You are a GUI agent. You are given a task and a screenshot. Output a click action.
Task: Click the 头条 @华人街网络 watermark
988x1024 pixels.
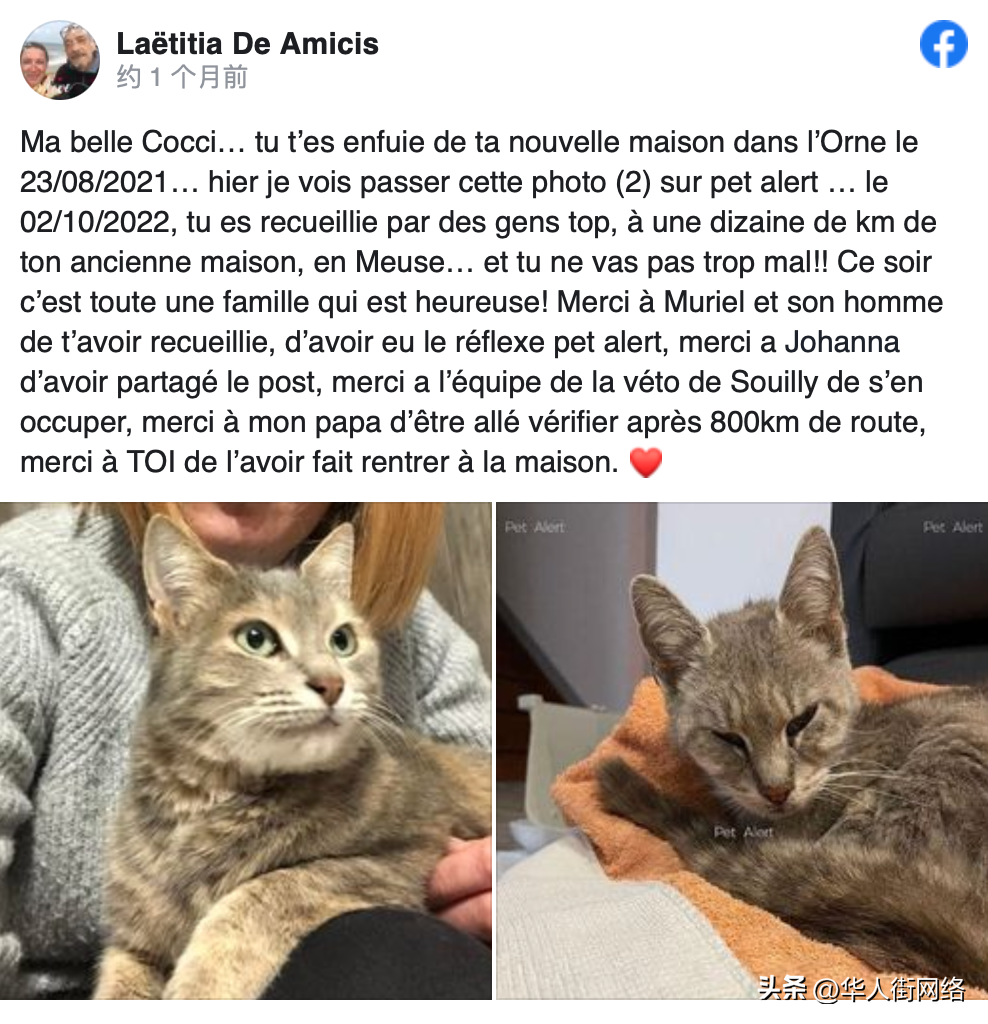point(862,989)
